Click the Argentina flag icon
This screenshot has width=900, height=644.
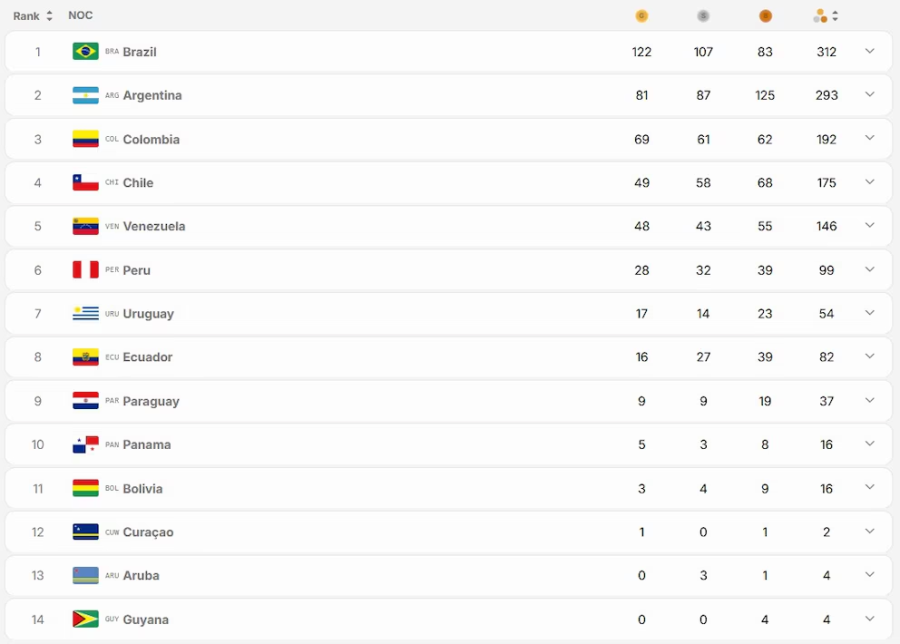coord(86,95)
